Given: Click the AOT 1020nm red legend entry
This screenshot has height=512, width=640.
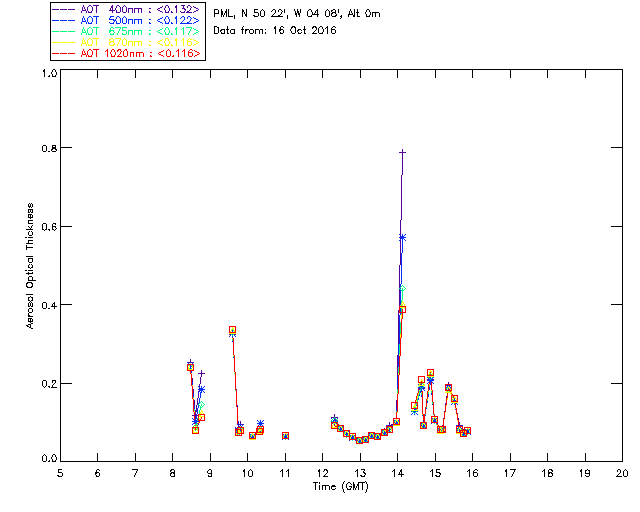Looking at the screenshot, I should tap(127, 53).
